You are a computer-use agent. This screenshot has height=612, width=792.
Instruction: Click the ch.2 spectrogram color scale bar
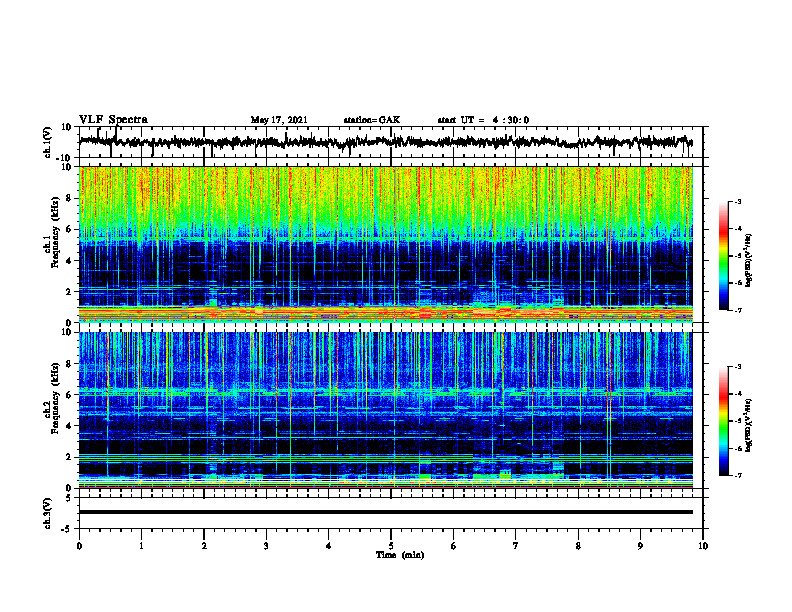724,421
